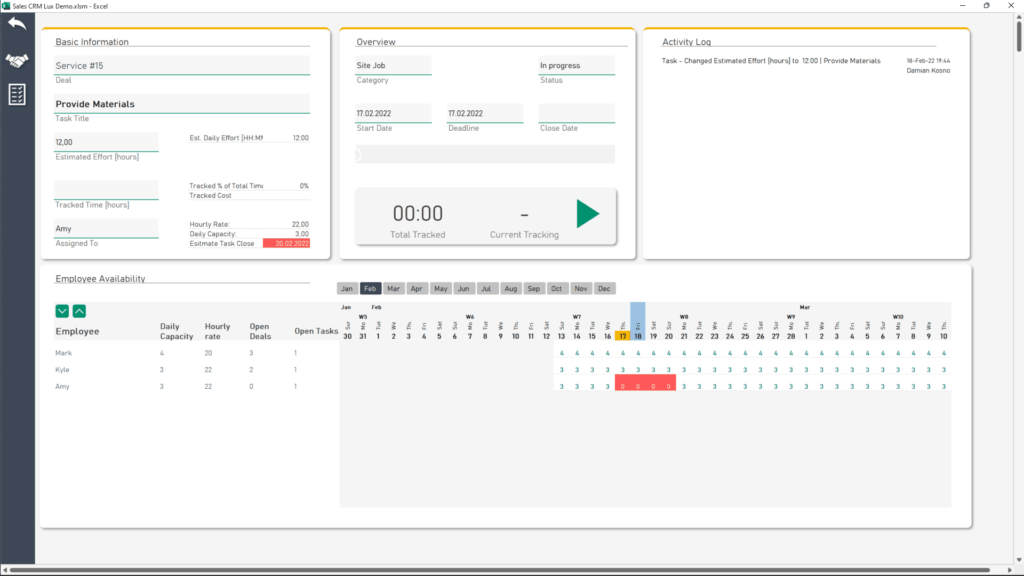Click the green down-chevron above the employee list
Screen dimensions: 1024x576
coord(62,312)
